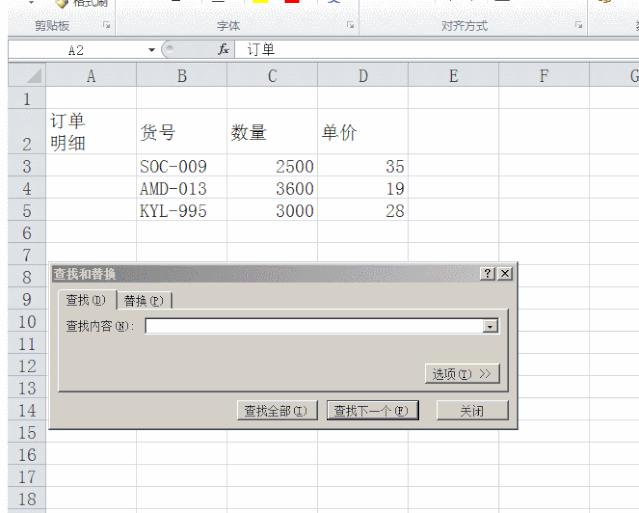Select cell containing SOC-009
The width and height of the screenshot is (639, 513).
pos(182,165)
